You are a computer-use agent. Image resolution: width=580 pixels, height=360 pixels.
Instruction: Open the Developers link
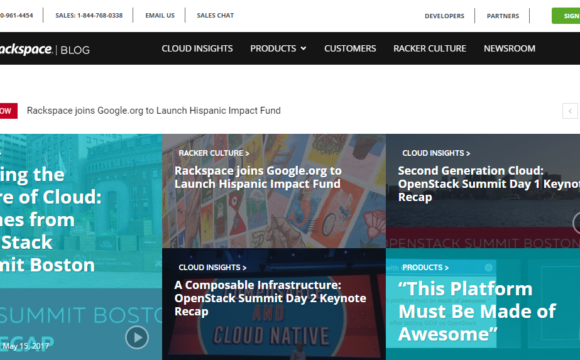pyautogui.click(x=444, y=16)
